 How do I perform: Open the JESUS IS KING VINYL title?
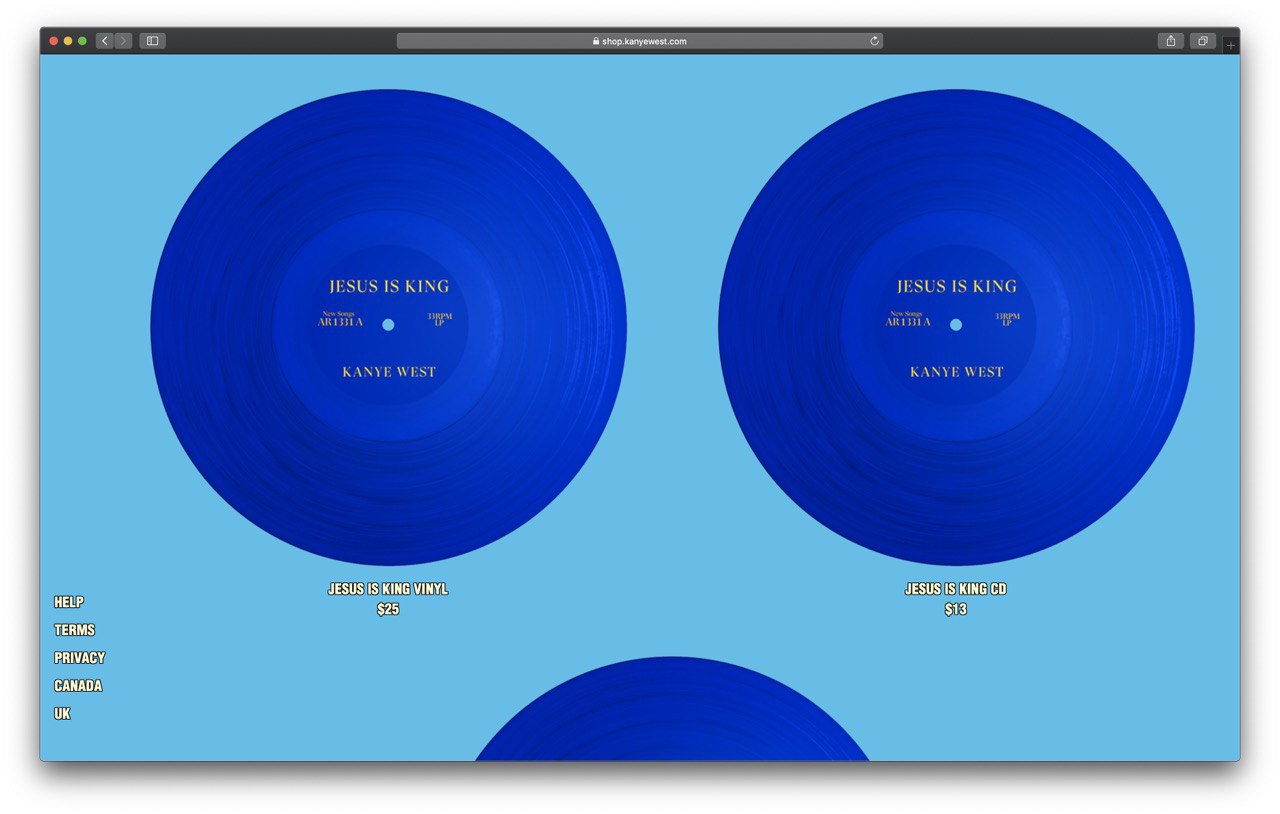click(388, 589)
